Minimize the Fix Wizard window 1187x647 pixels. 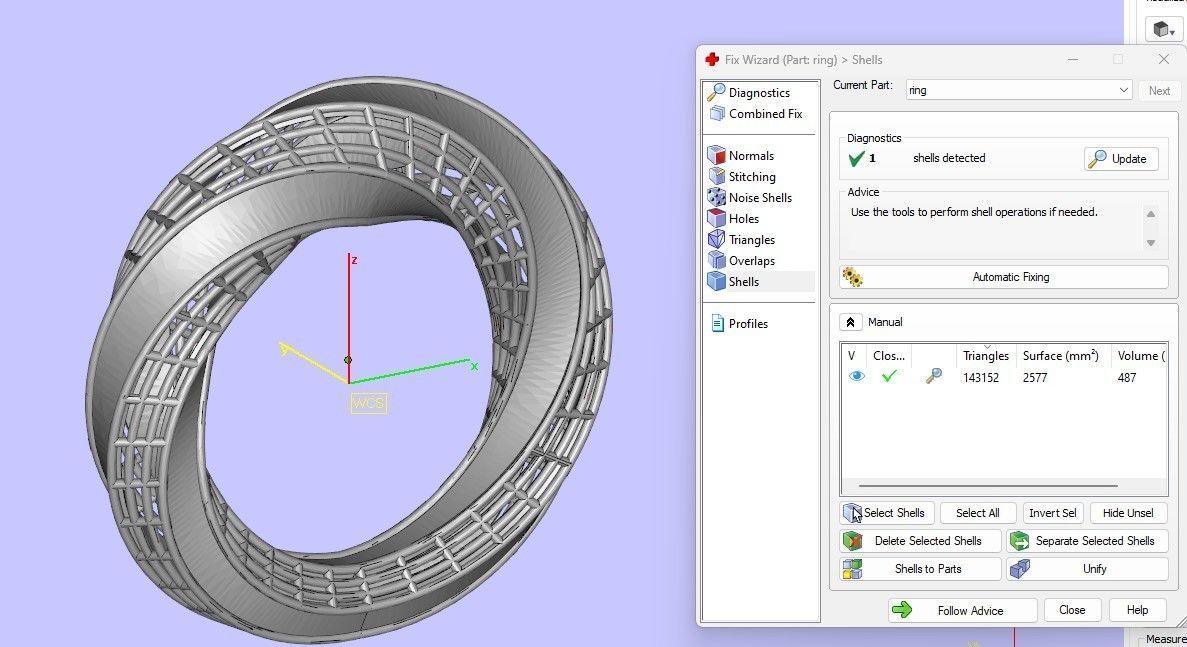tap(1073, 59)
